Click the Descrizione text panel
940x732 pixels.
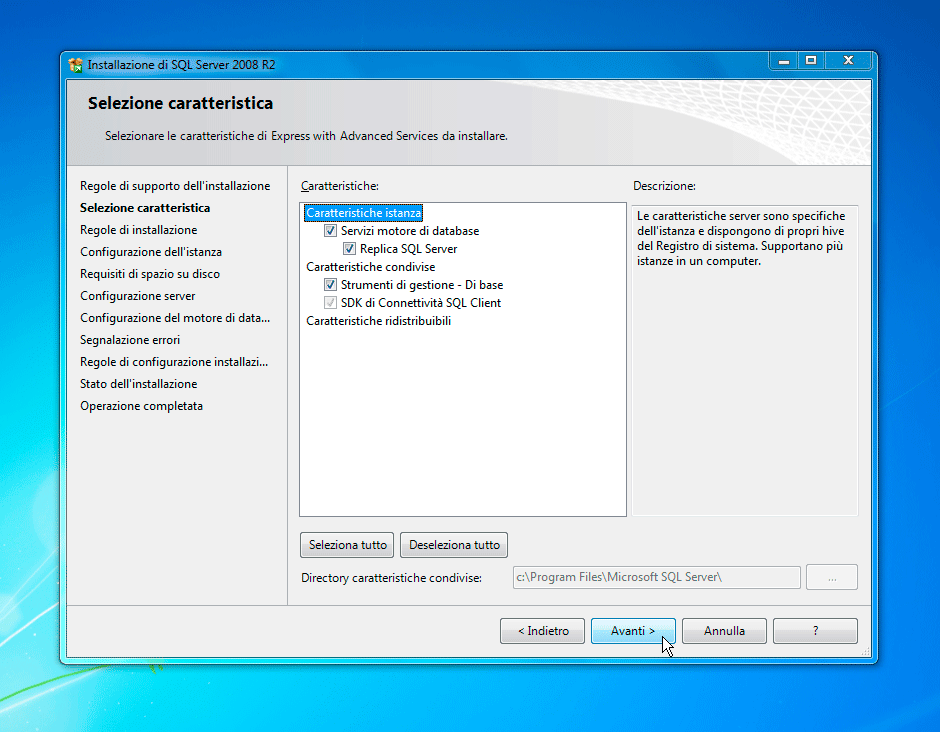(x=745, y=360)
